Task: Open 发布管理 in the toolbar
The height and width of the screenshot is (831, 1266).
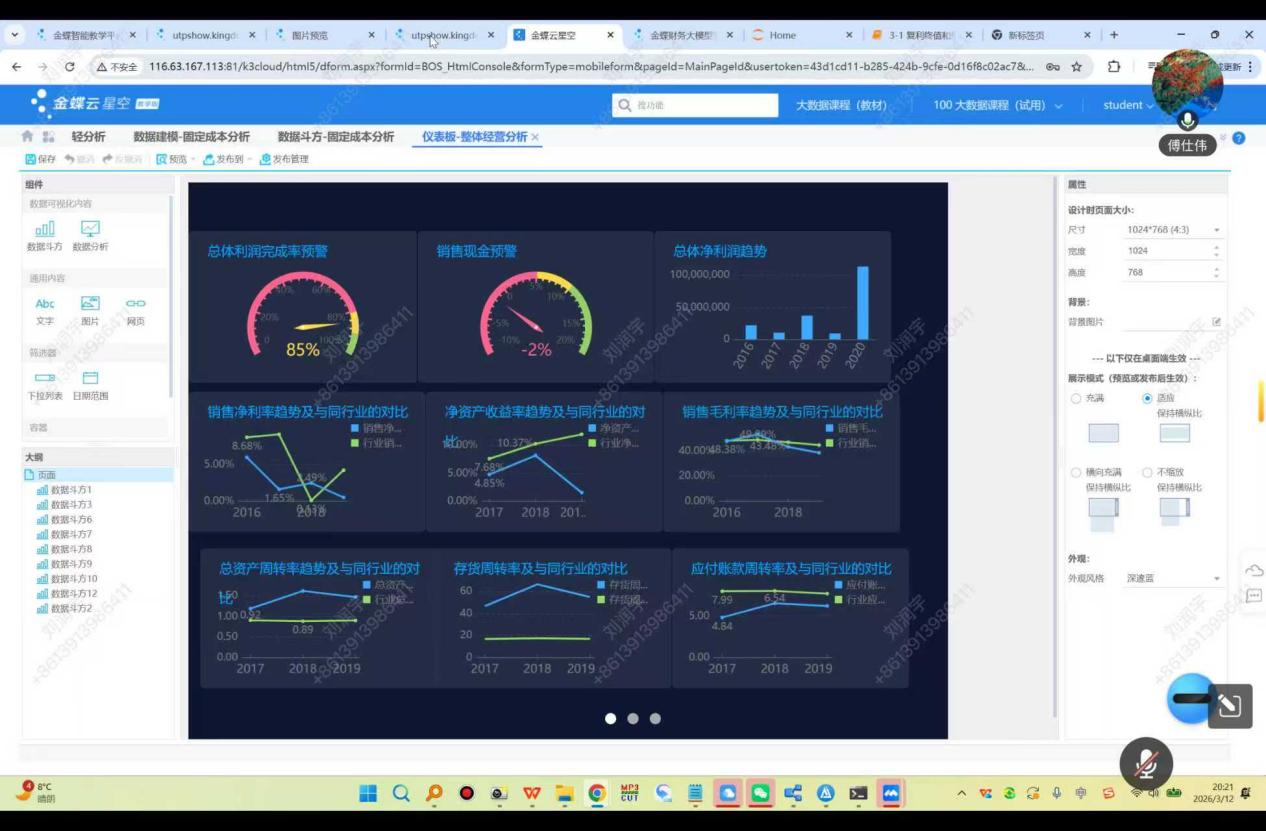Action: (284, 159)
